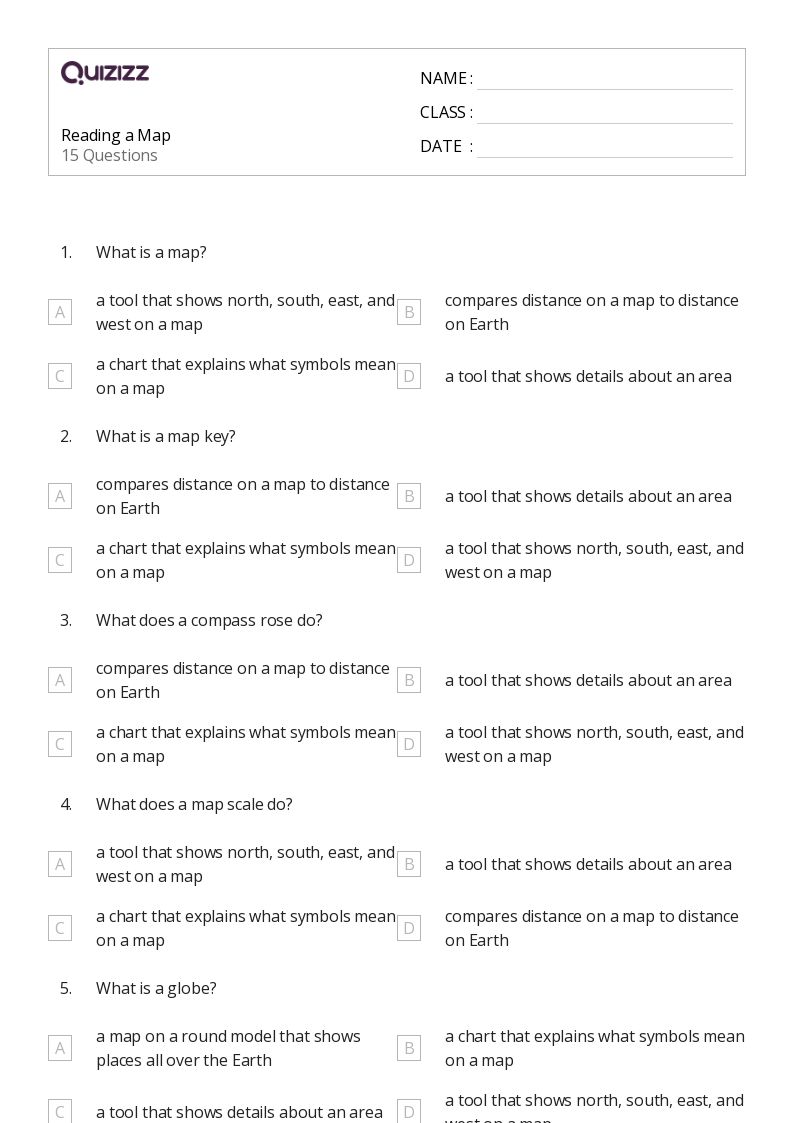Check answer box D for question 4
The height and width of the screenshot is (1123, 794).
tap(409, 928)
